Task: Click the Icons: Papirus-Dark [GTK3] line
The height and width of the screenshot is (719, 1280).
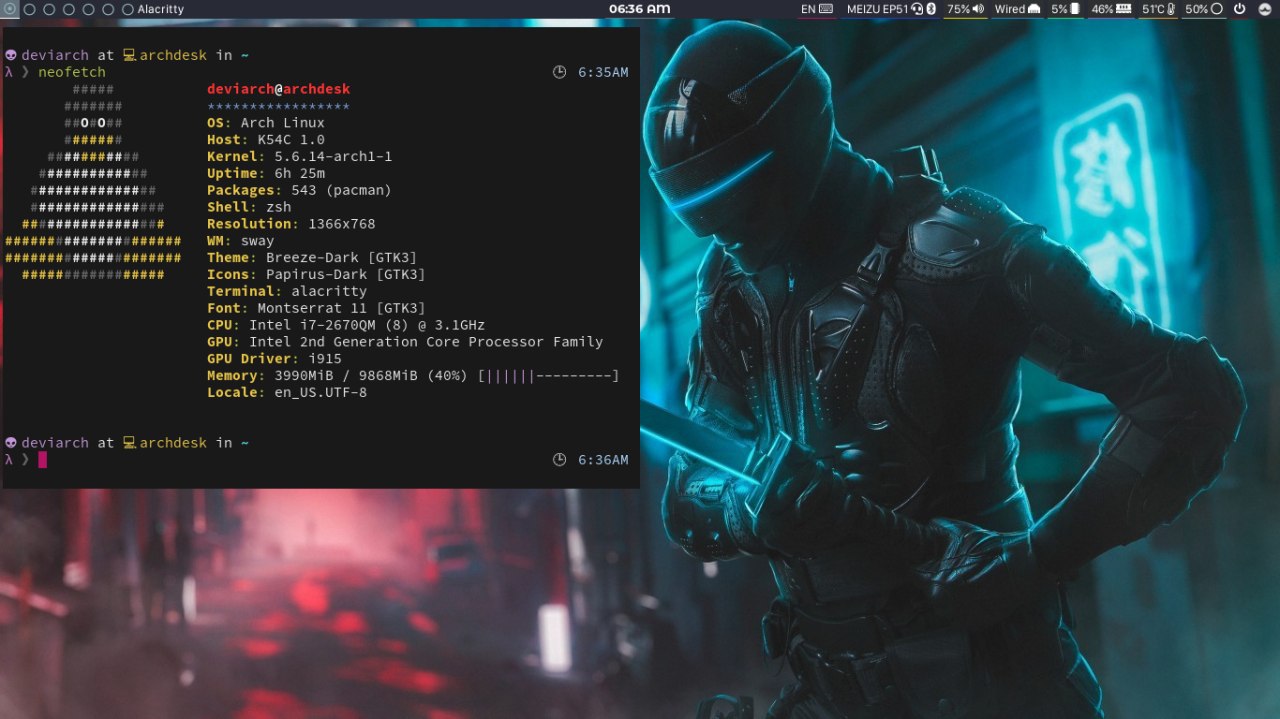Action: [316, 274]
